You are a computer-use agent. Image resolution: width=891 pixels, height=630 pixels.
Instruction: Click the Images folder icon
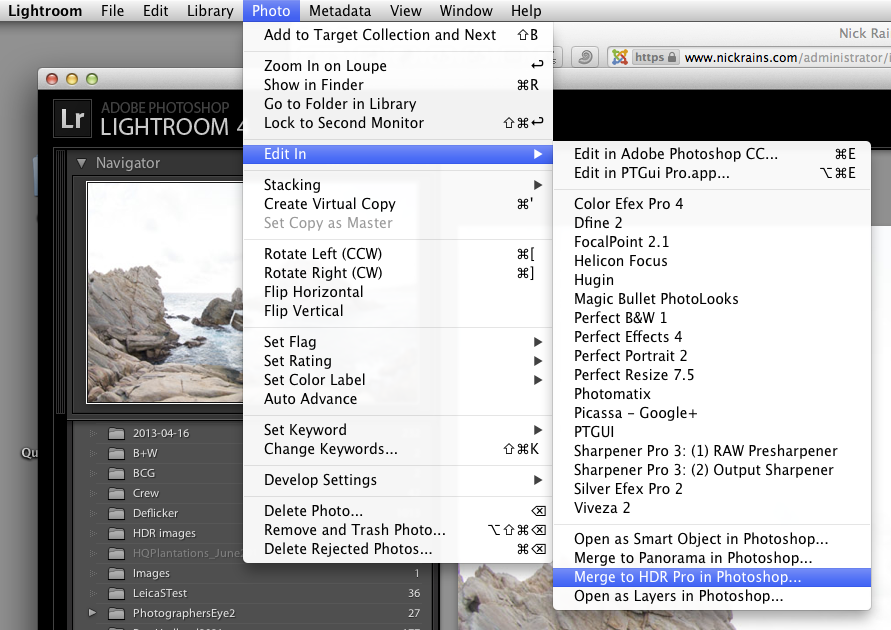(116, 574)
